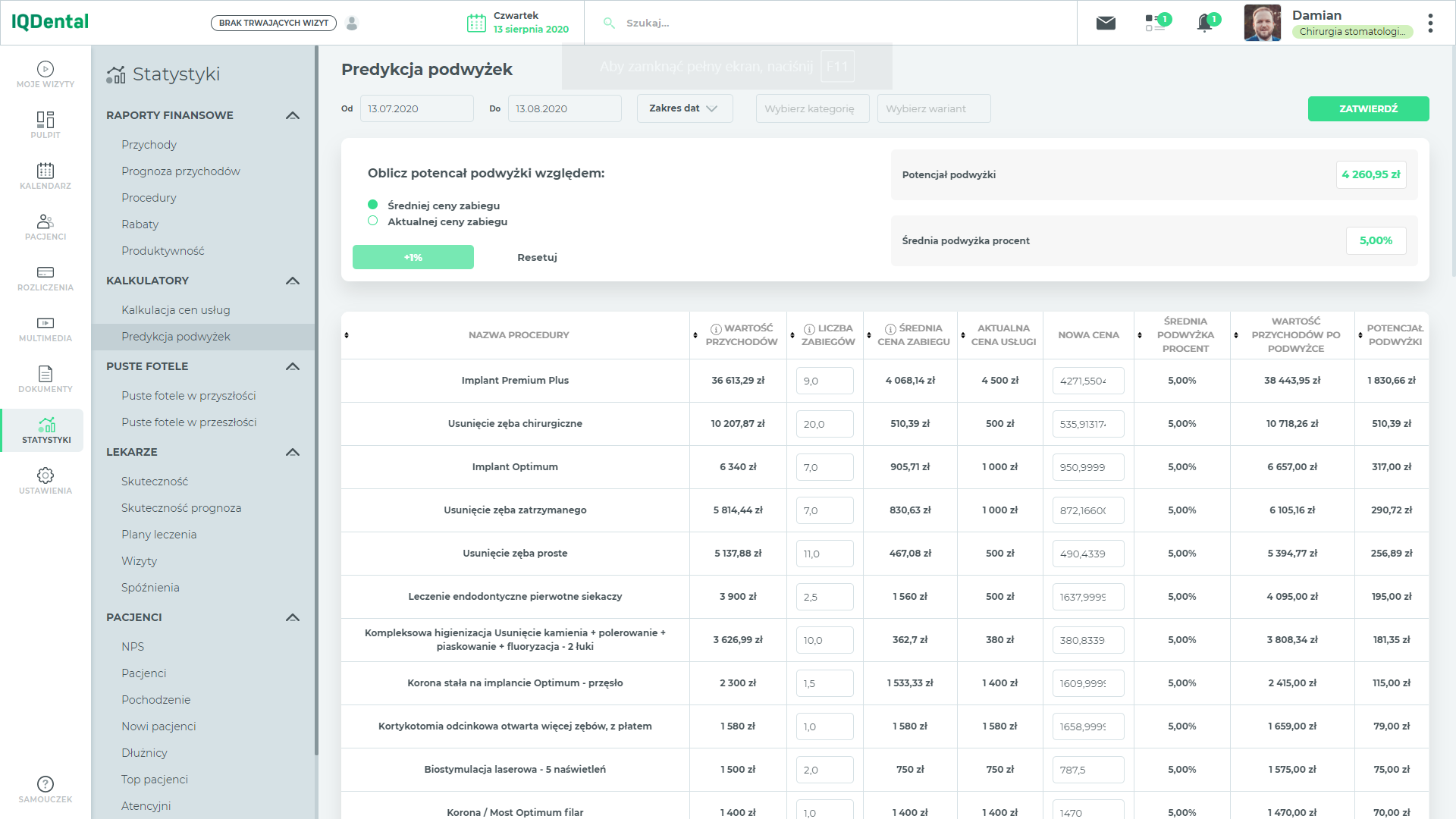Open the Samouczek help icon

pyautogui.click(x=45, y=784)
